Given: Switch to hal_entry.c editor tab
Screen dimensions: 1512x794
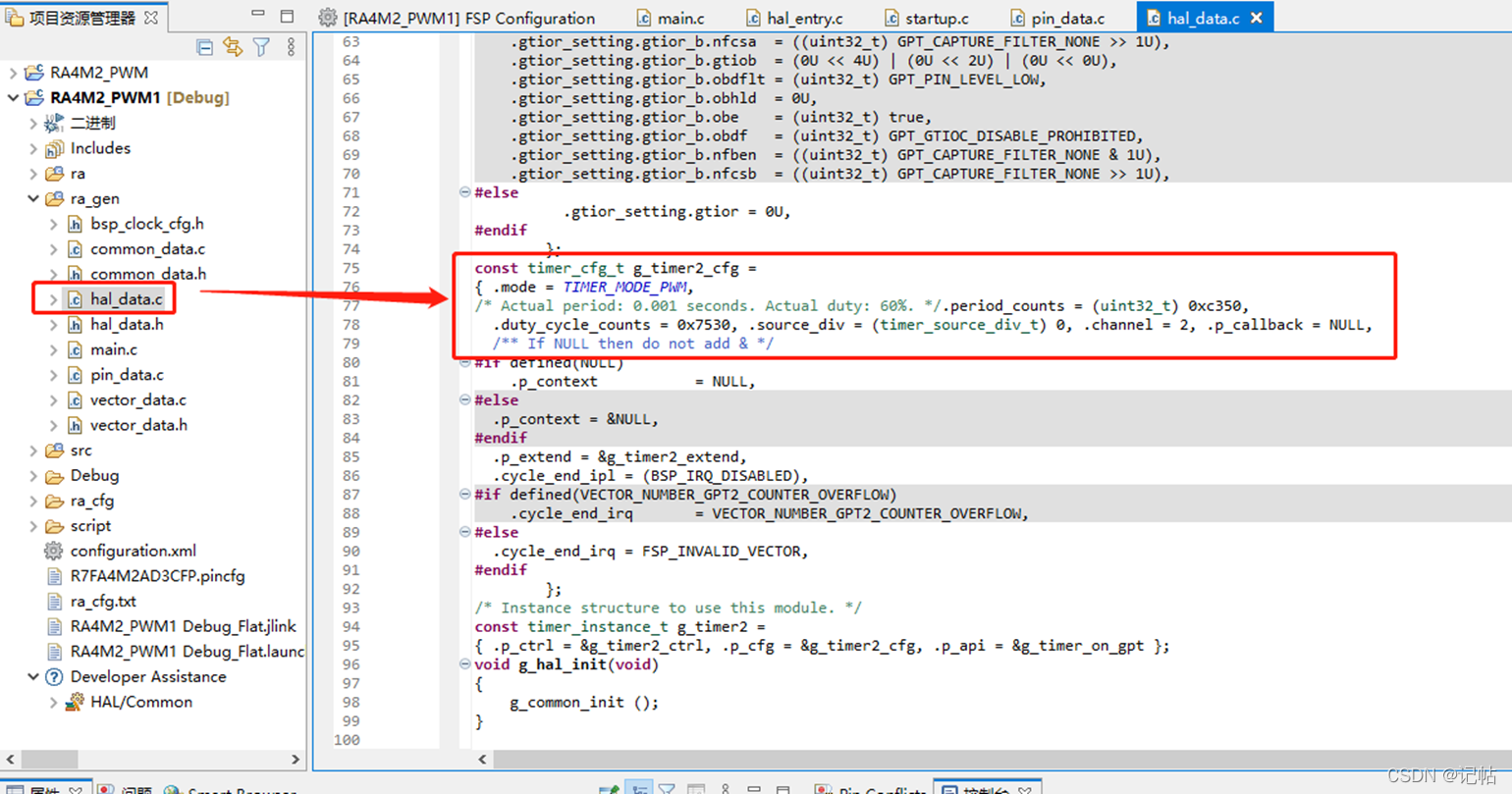Looking at the screenshot, I should 793,18.
